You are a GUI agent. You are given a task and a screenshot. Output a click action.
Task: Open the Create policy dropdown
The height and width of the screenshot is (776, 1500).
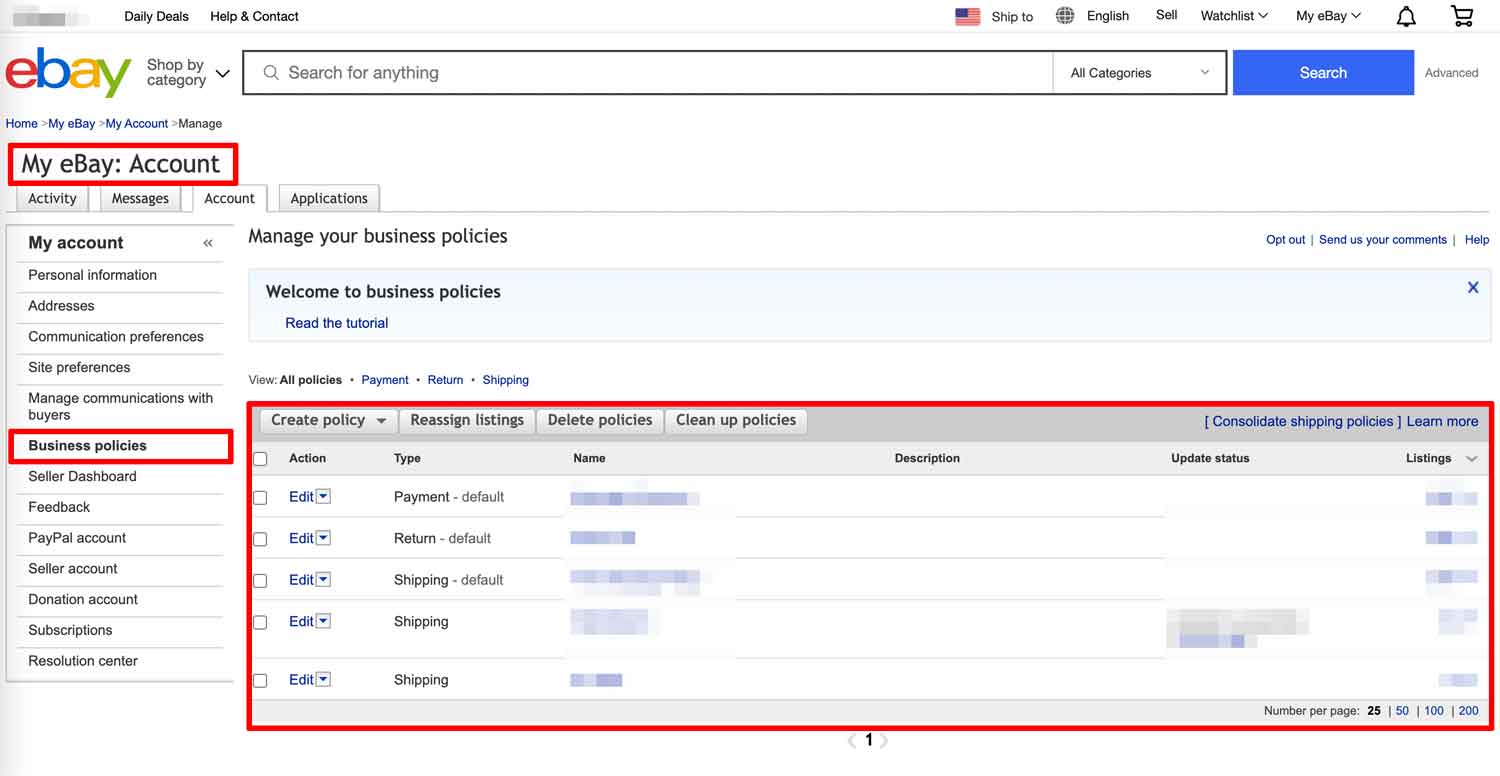(328, 421)
